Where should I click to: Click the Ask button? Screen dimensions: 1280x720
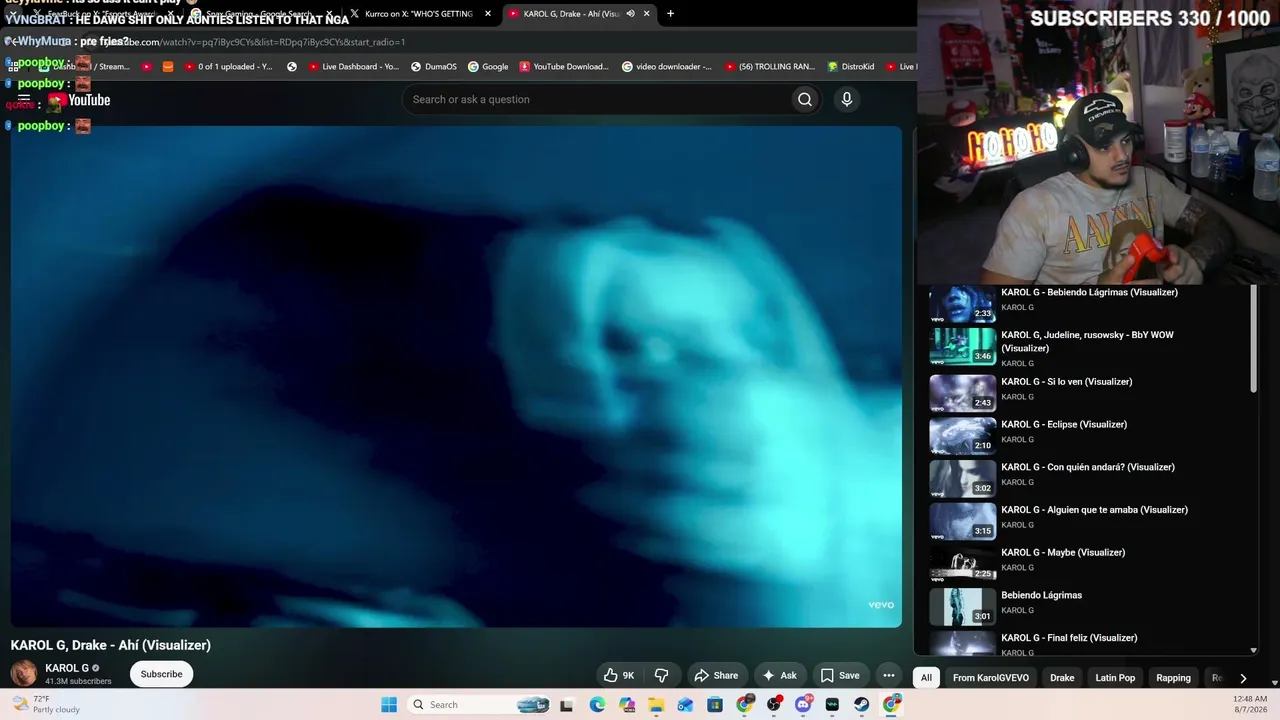pyautogui.click(x=779, y=675)
